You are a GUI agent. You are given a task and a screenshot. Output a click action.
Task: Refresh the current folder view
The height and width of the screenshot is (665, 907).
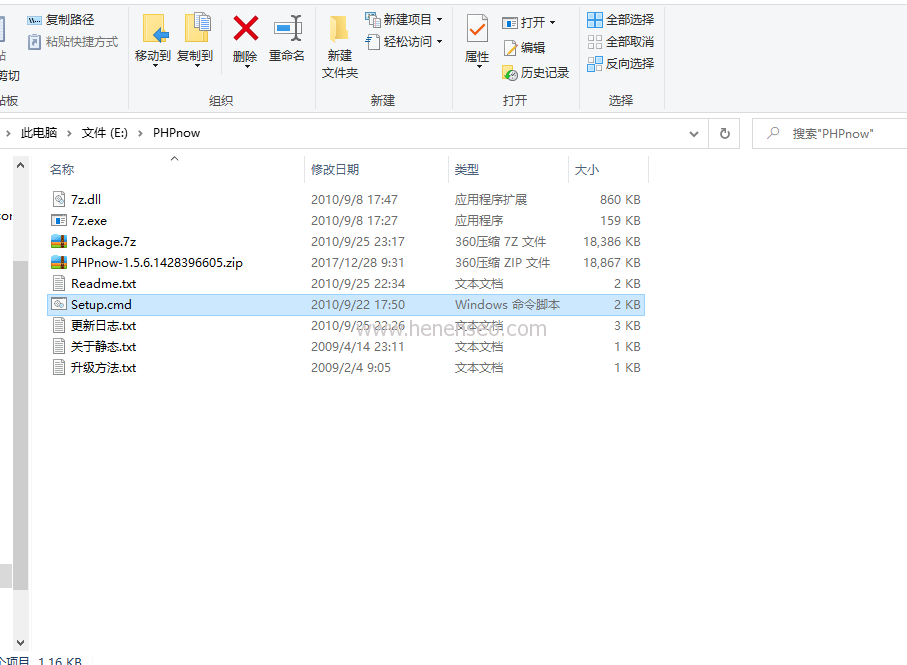pyautogui.click(x=724, y=134)
